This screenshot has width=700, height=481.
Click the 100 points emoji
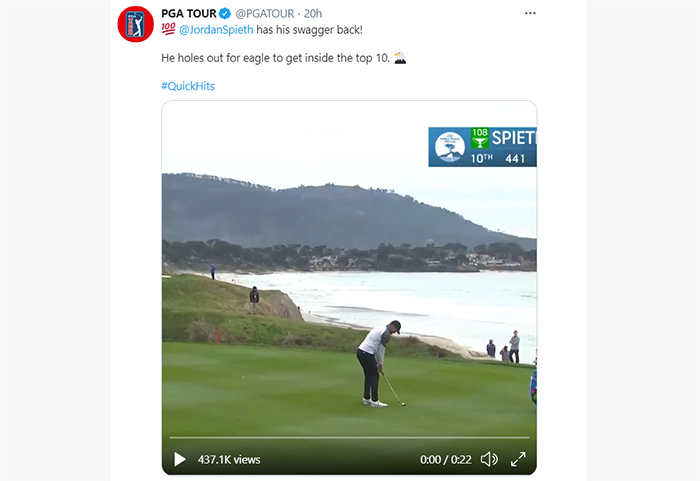[x=168, y=29]
